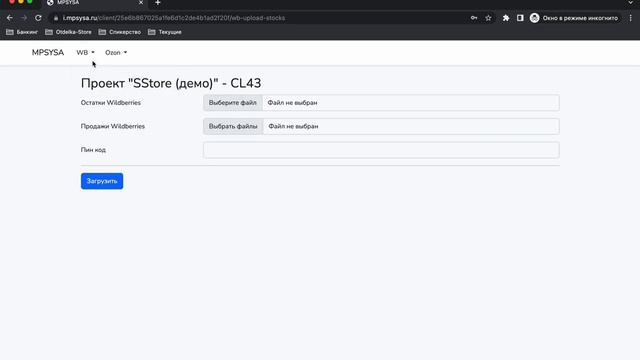Bookmark this page with the star icon
Image resolution: width=640 pixels, height=360 pixels.
pos(488,18)
